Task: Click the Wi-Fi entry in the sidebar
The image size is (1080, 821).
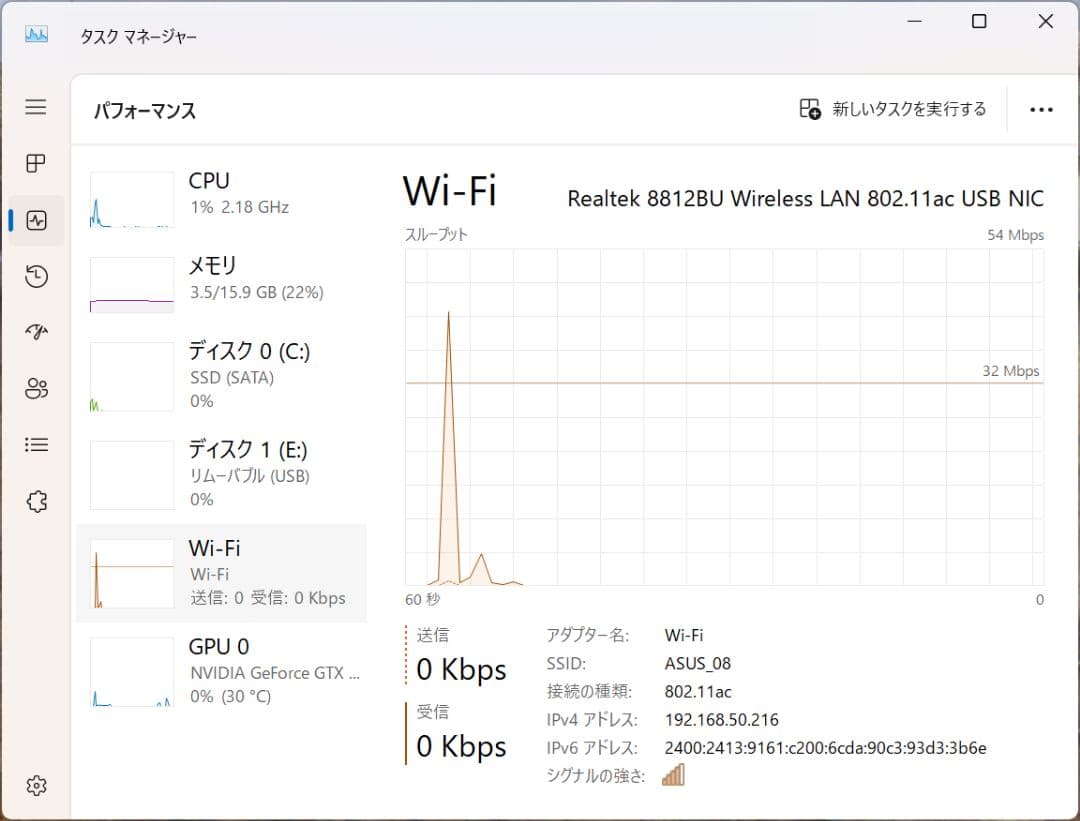Action: 220,572
